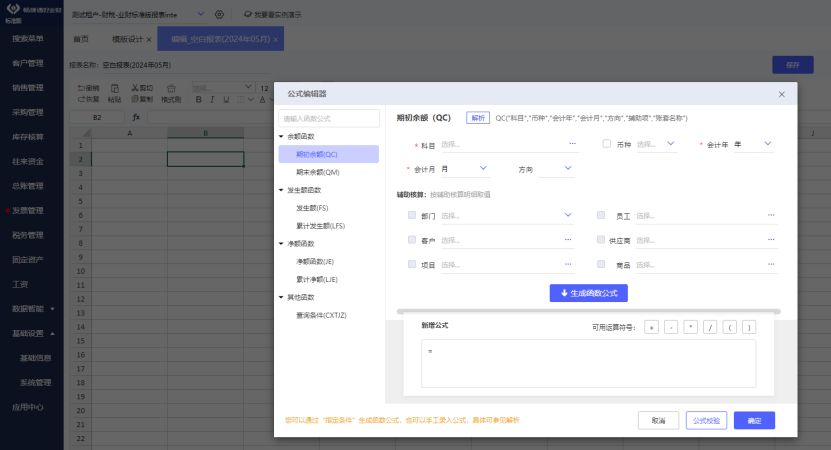Click the 解析 link beside the QC title
Viewport: 831px width, 450px height.
click(x=477, y=118)
